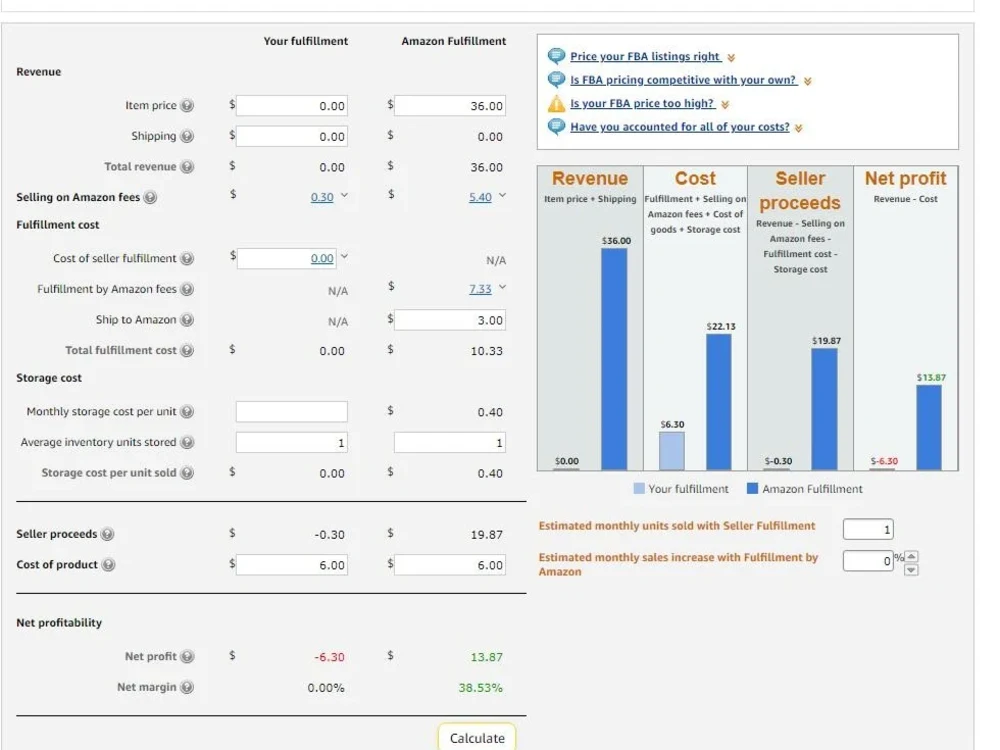The width and height of the screenshot is (1000, 750).
Task: Open Is your FBA price too high link
Action: click(642, 103)
